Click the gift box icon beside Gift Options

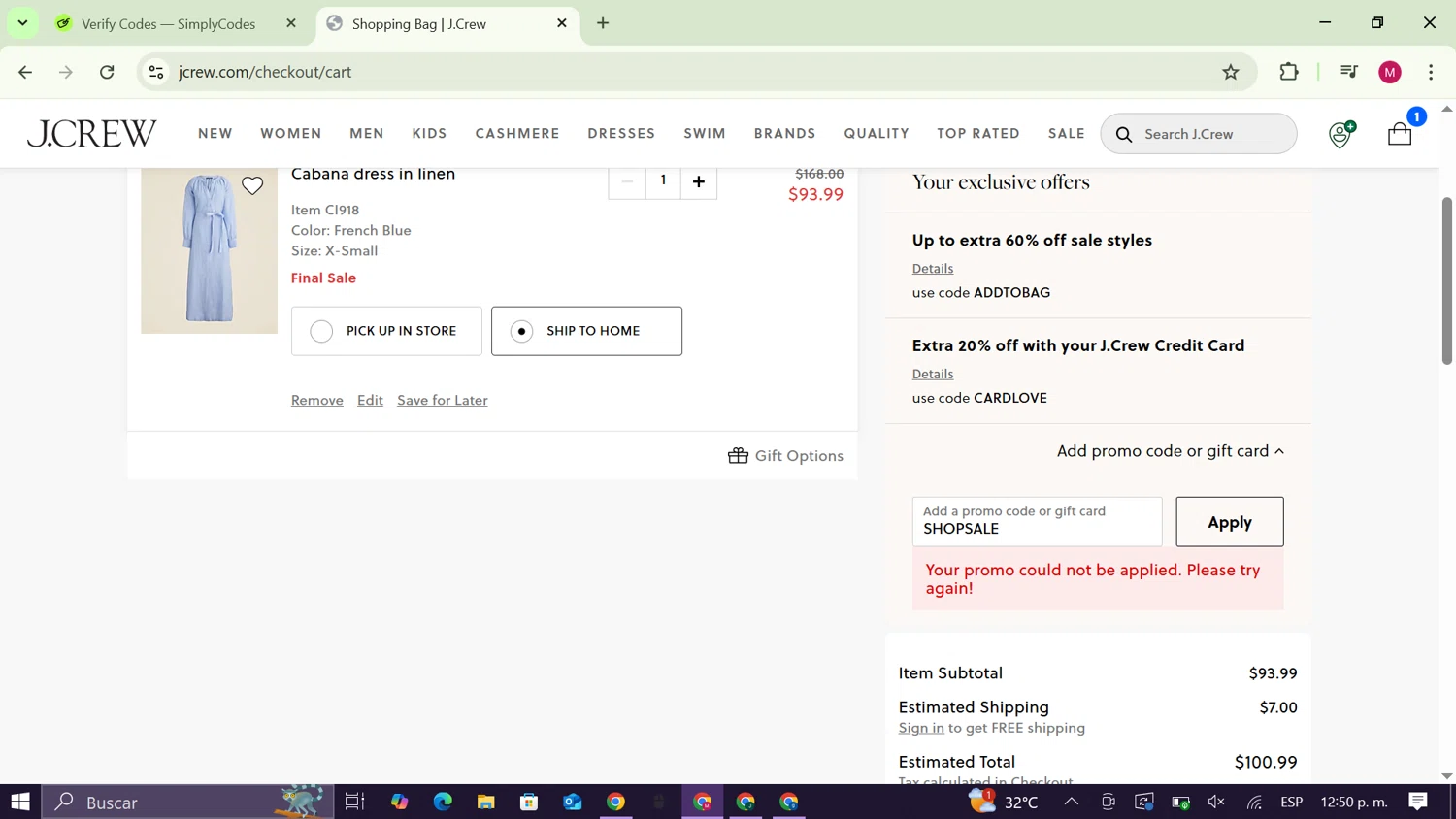click(738, 455)
